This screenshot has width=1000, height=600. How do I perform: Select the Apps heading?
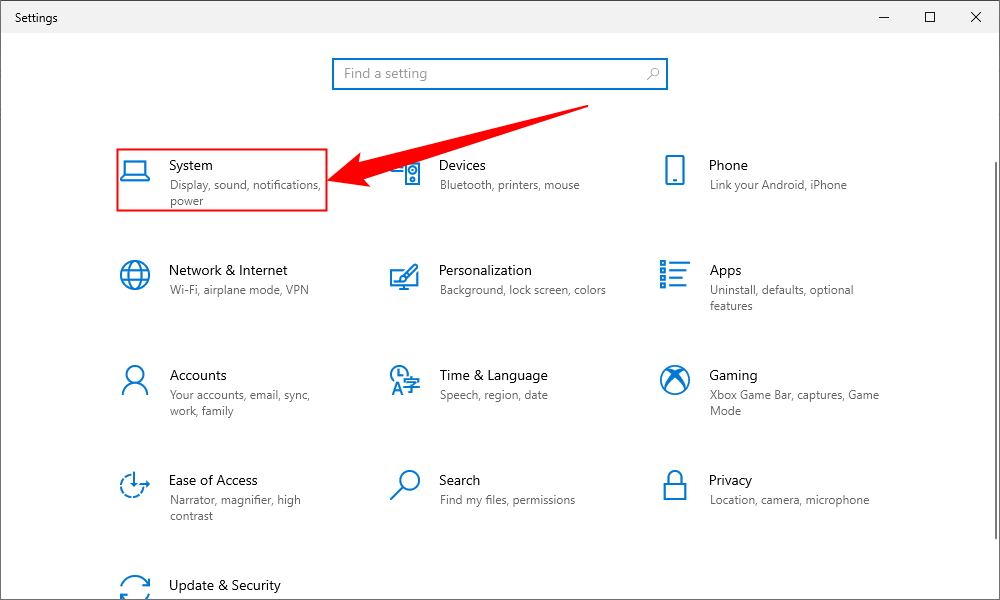[726, 270]
